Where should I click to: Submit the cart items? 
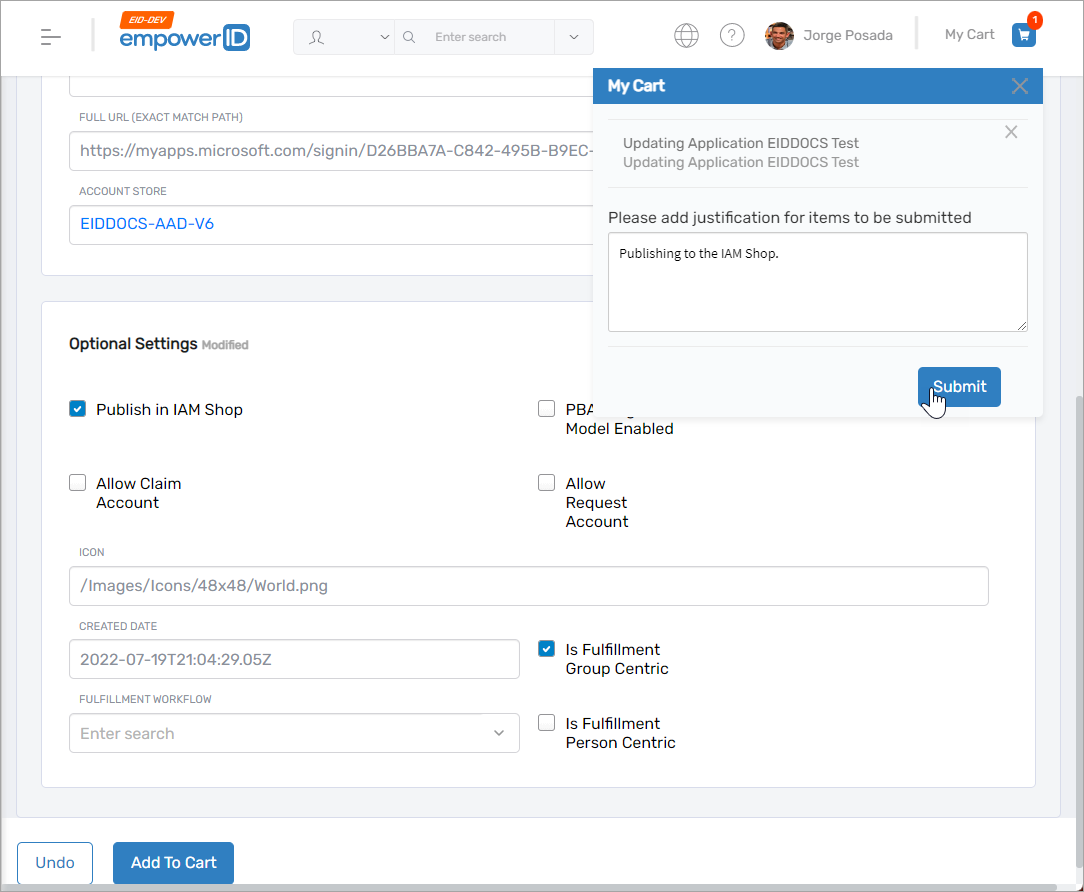pos(958,387)
